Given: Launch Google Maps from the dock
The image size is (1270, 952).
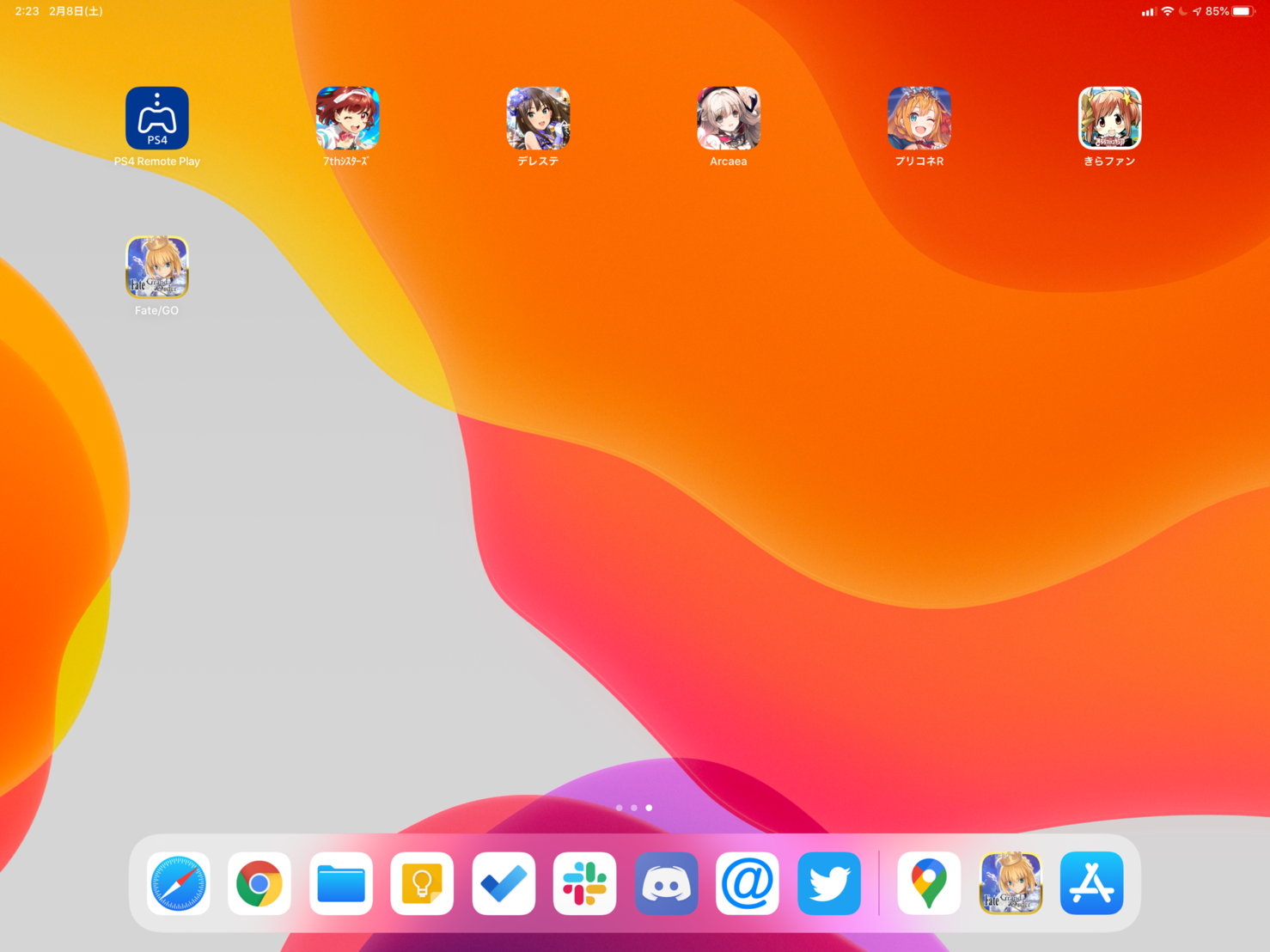Looking at the screenshot, I should click(929, 883).
